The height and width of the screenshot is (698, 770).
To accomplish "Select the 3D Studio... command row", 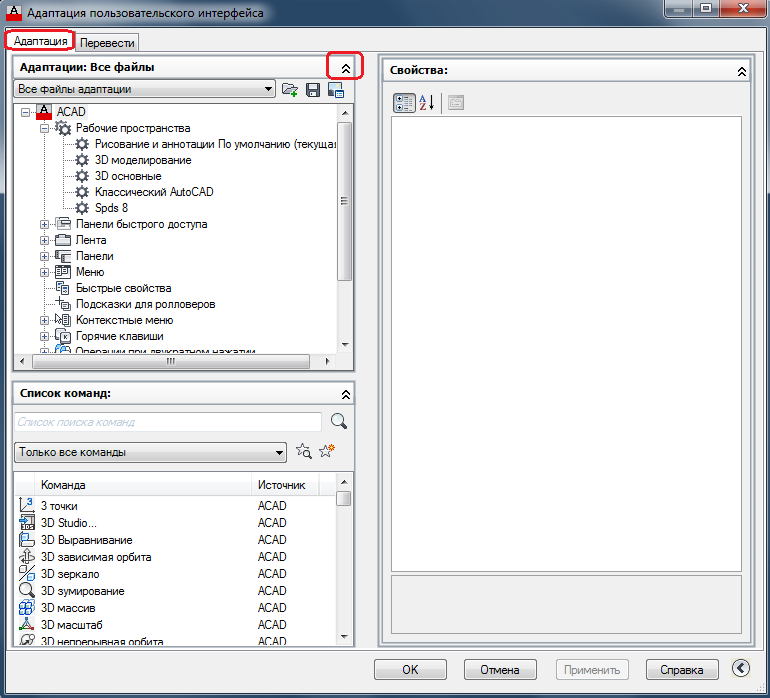I will (x=176, y=523).
